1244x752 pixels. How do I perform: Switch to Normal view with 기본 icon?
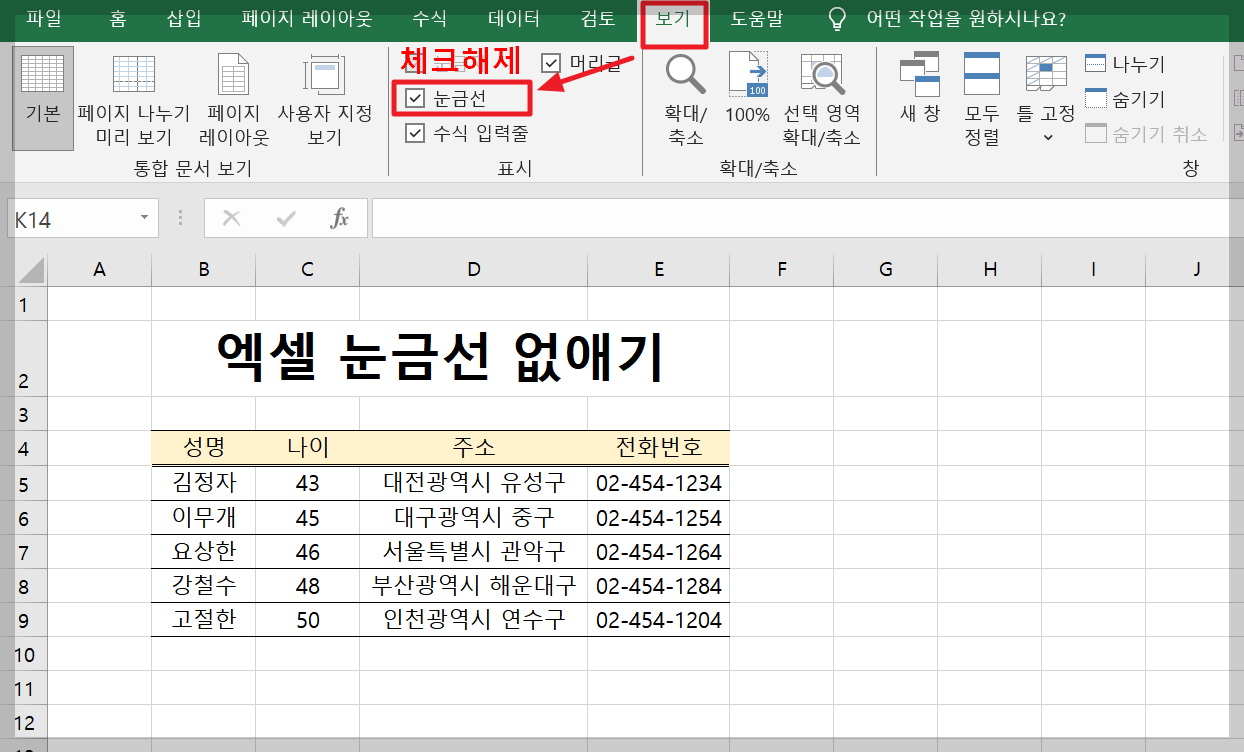(42, 97)
